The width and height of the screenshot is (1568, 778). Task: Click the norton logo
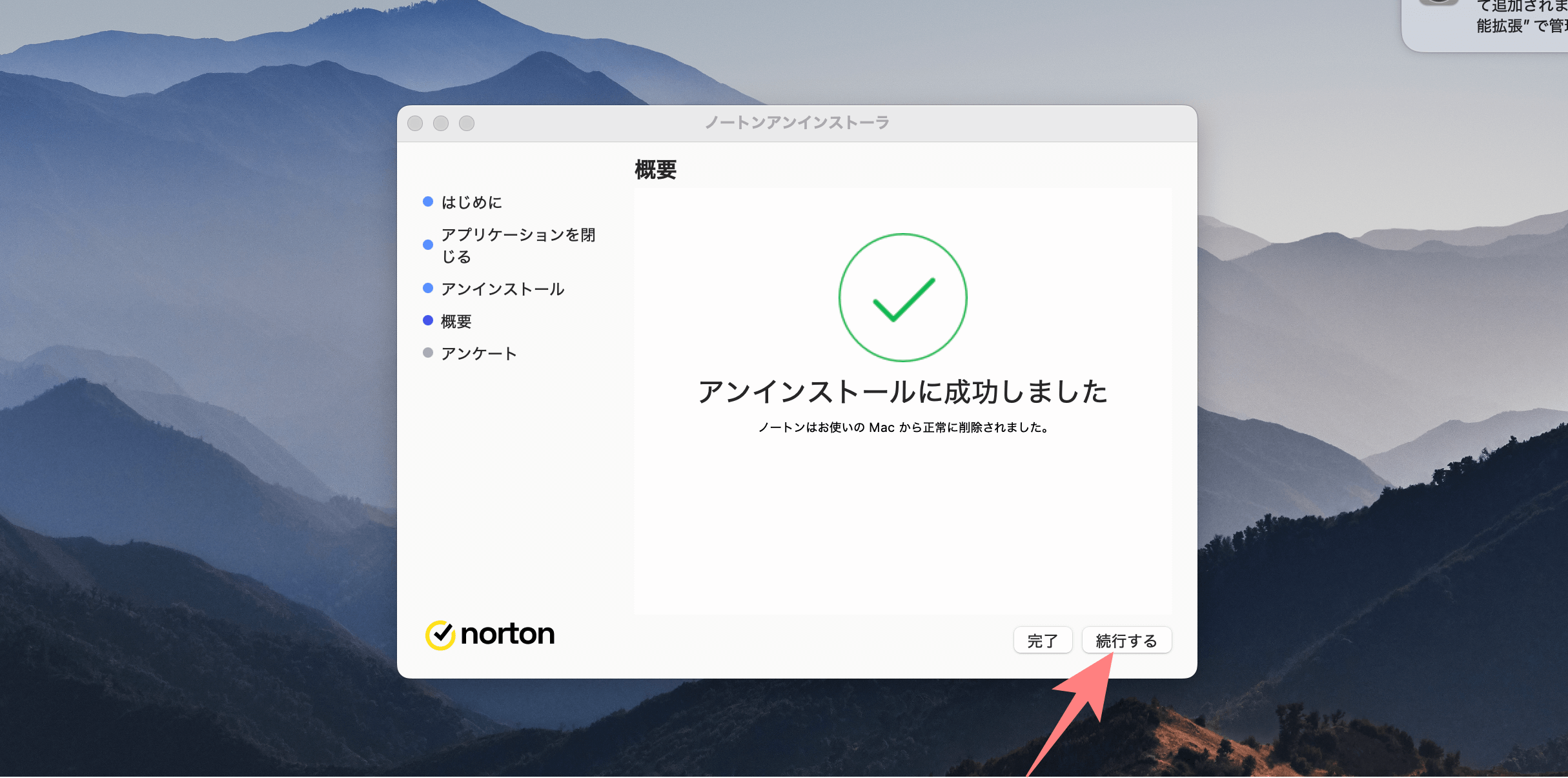pyautogui.click(x=490, y=635)
